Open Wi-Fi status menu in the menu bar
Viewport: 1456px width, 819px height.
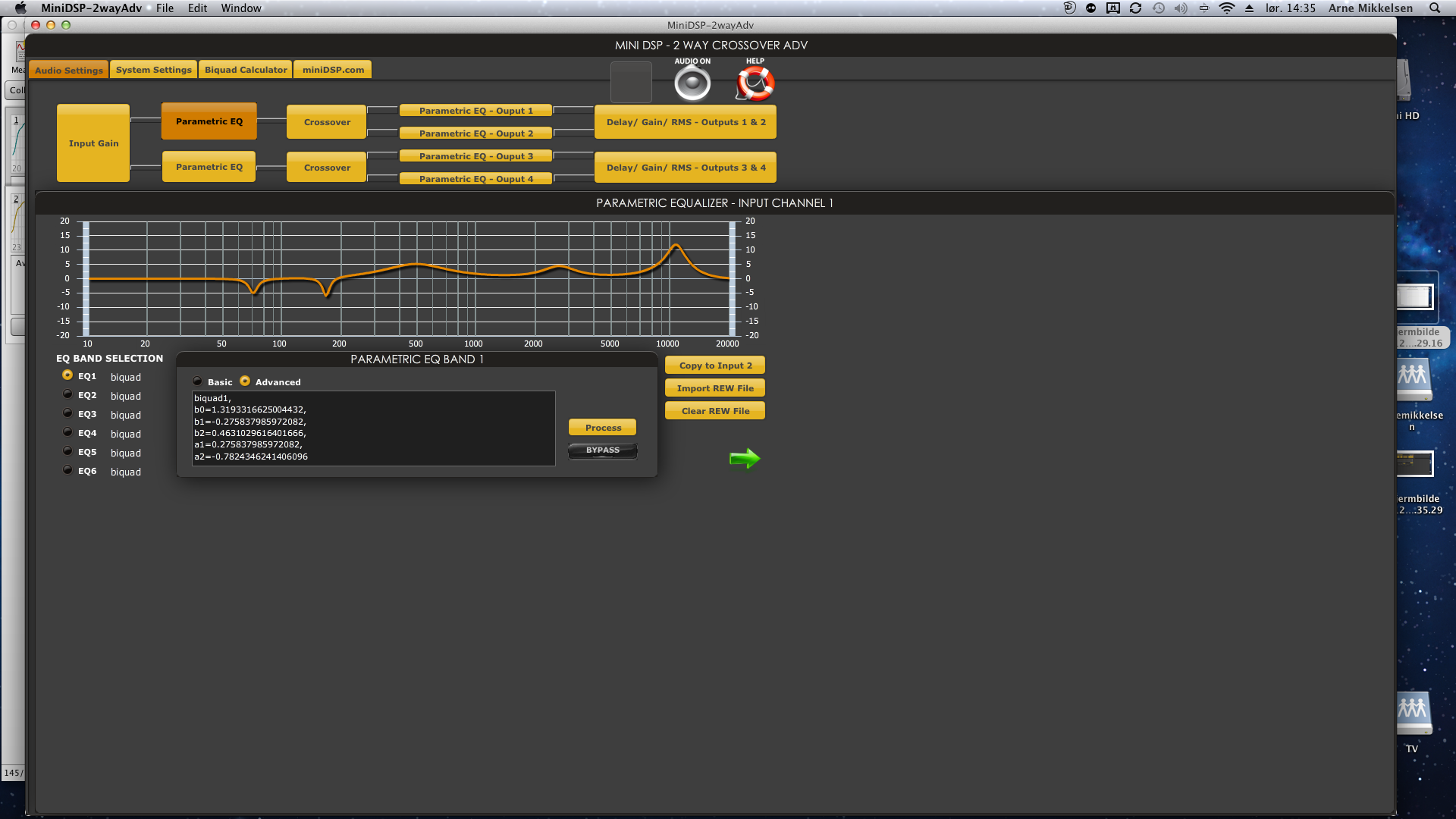(x=1227, y=8)
